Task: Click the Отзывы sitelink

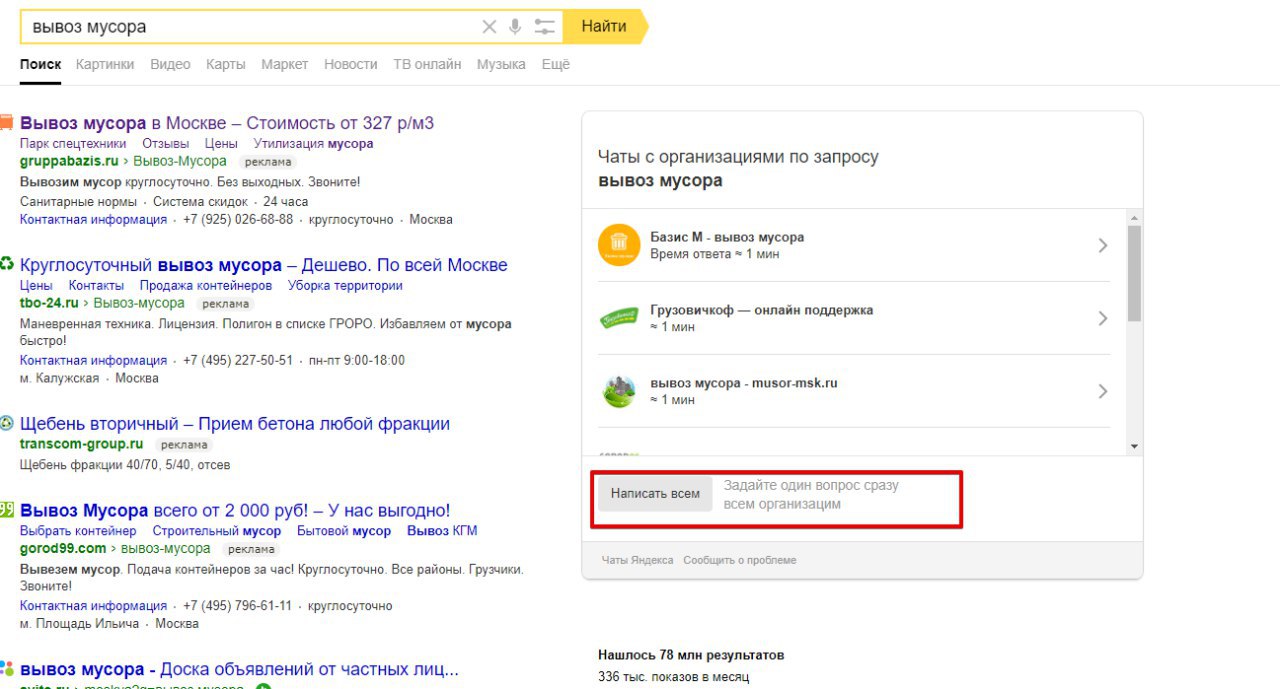Action: [165, 144]
